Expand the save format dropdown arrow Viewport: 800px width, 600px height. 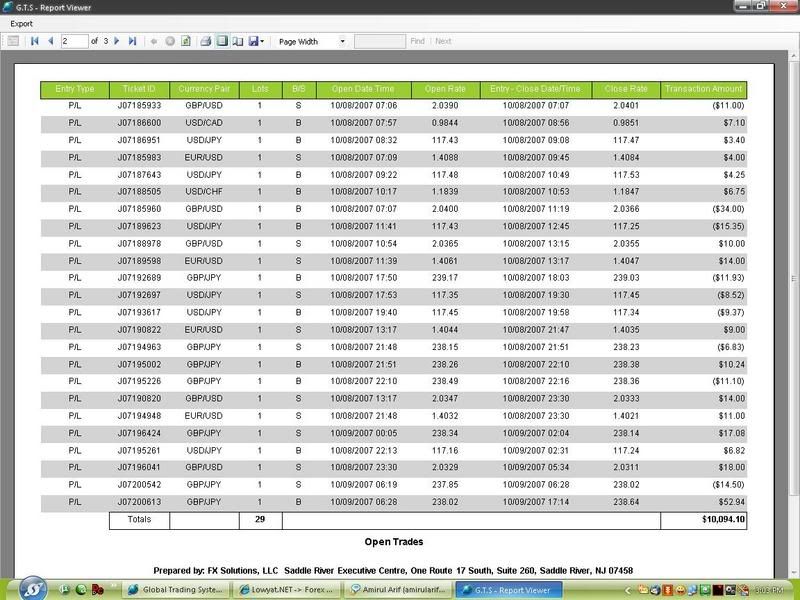(x=264, y=41)
